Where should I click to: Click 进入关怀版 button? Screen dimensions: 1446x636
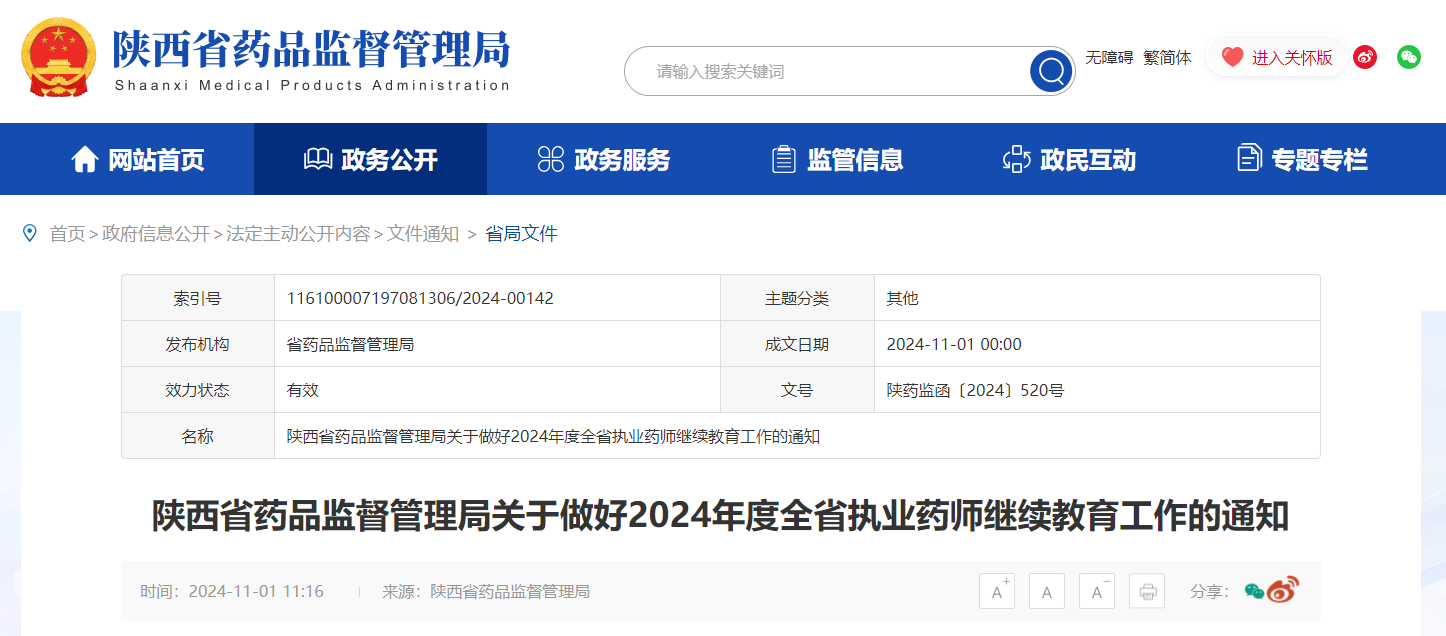click(x=1277, y=58)
